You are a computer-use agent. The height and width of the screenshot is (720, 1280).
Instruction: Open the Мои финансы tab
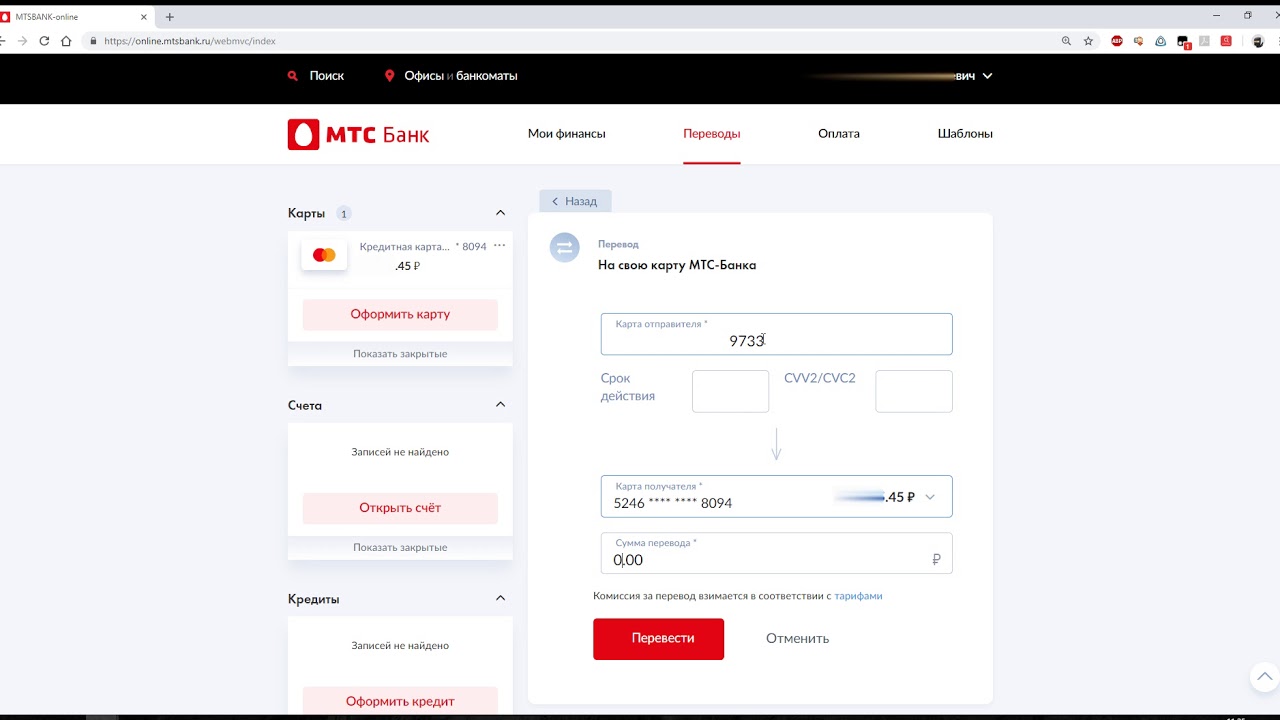(566, 134)
